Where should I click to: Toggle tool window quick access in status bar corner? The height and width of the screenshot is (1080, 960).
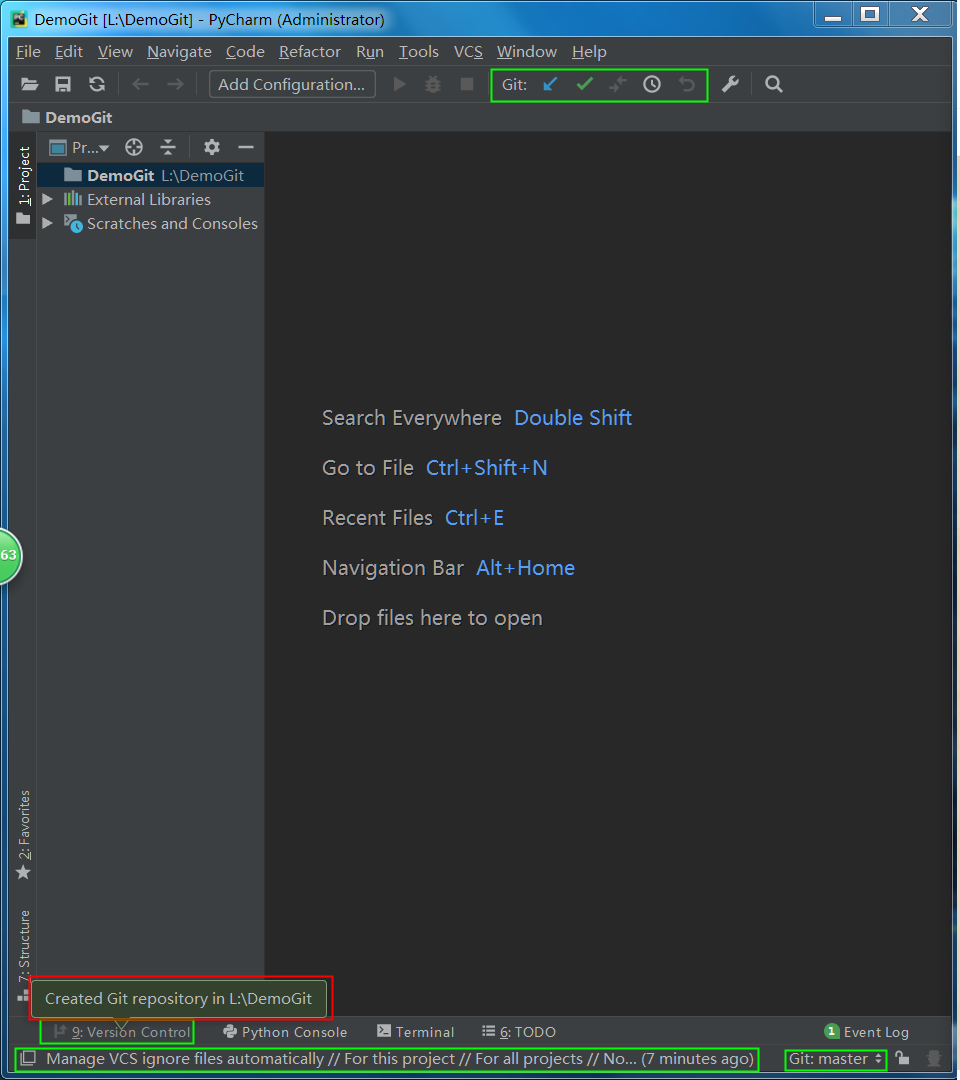coord(28,1058)
